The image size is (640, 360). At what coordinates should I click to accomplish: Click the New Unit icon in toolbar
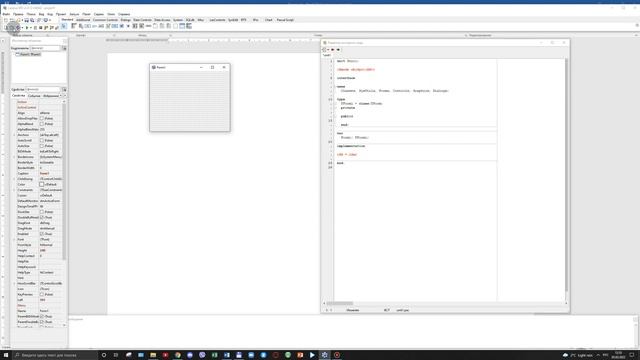6,20
